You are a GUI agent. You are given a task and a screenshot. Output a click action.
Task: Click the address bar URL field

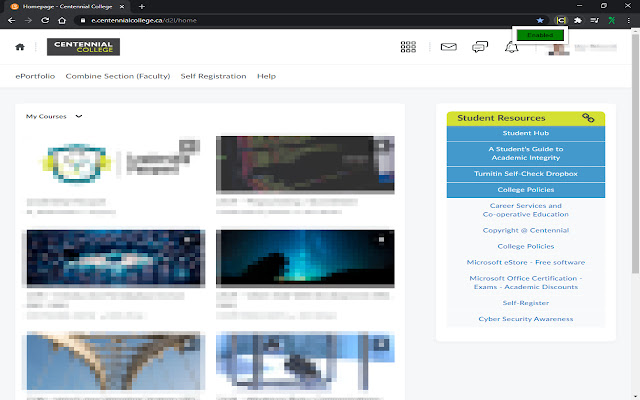[x=310, y=20]
